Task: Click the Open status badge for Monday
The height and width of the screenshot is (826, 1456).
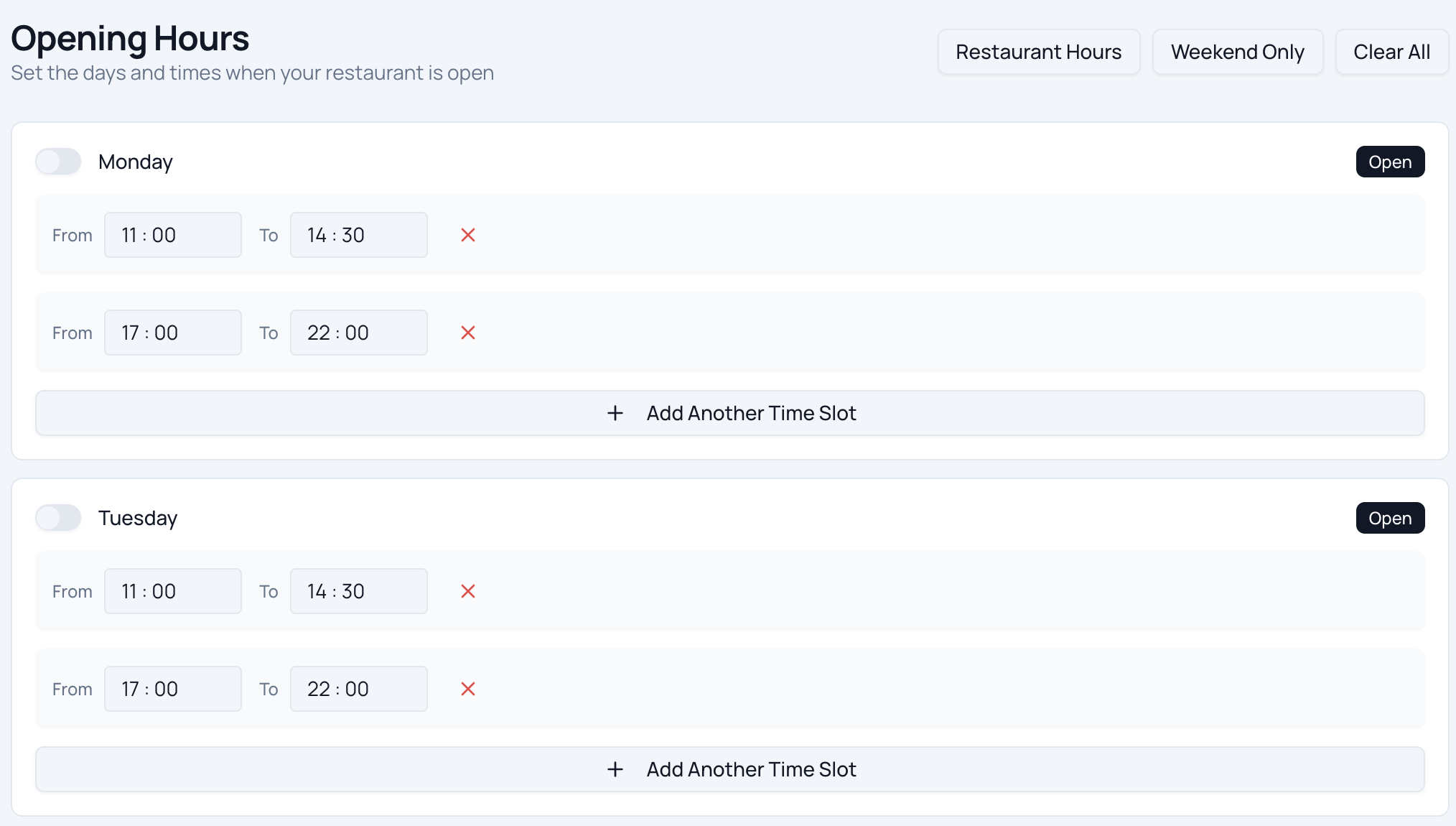Action: (x=1390, y=162)
